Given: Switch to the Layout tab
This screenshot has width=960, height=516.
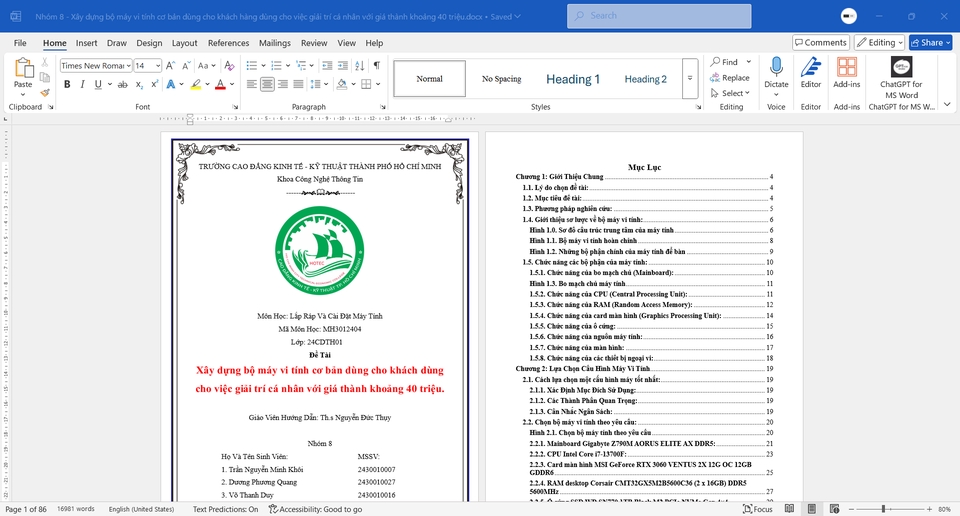Looking at the screenshot, I should pyautogui.click(x=184, y=43).
